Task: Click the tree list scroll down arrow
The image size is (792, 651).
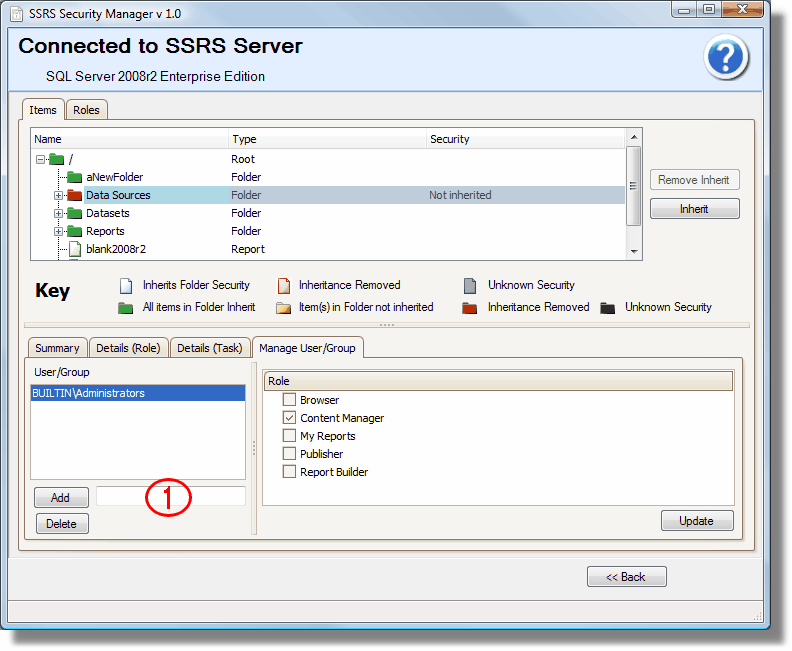Action: coord(634,252)
